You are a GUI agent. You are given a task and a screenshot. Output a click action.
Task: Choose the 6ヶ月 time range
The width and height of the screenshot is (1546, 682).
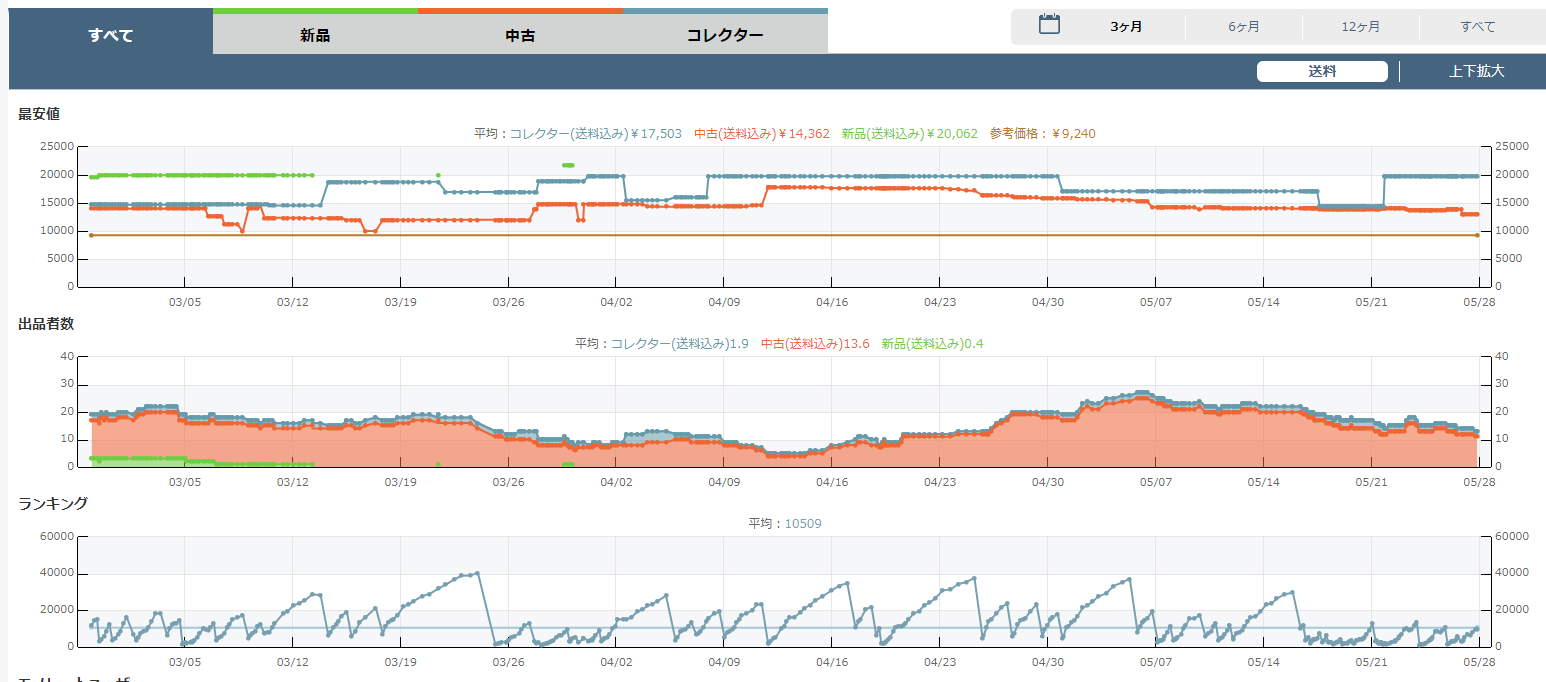[1244, 27]
